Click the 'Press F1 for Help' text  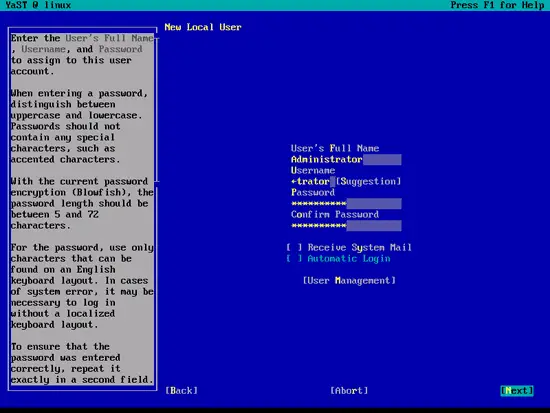point(497,5)
